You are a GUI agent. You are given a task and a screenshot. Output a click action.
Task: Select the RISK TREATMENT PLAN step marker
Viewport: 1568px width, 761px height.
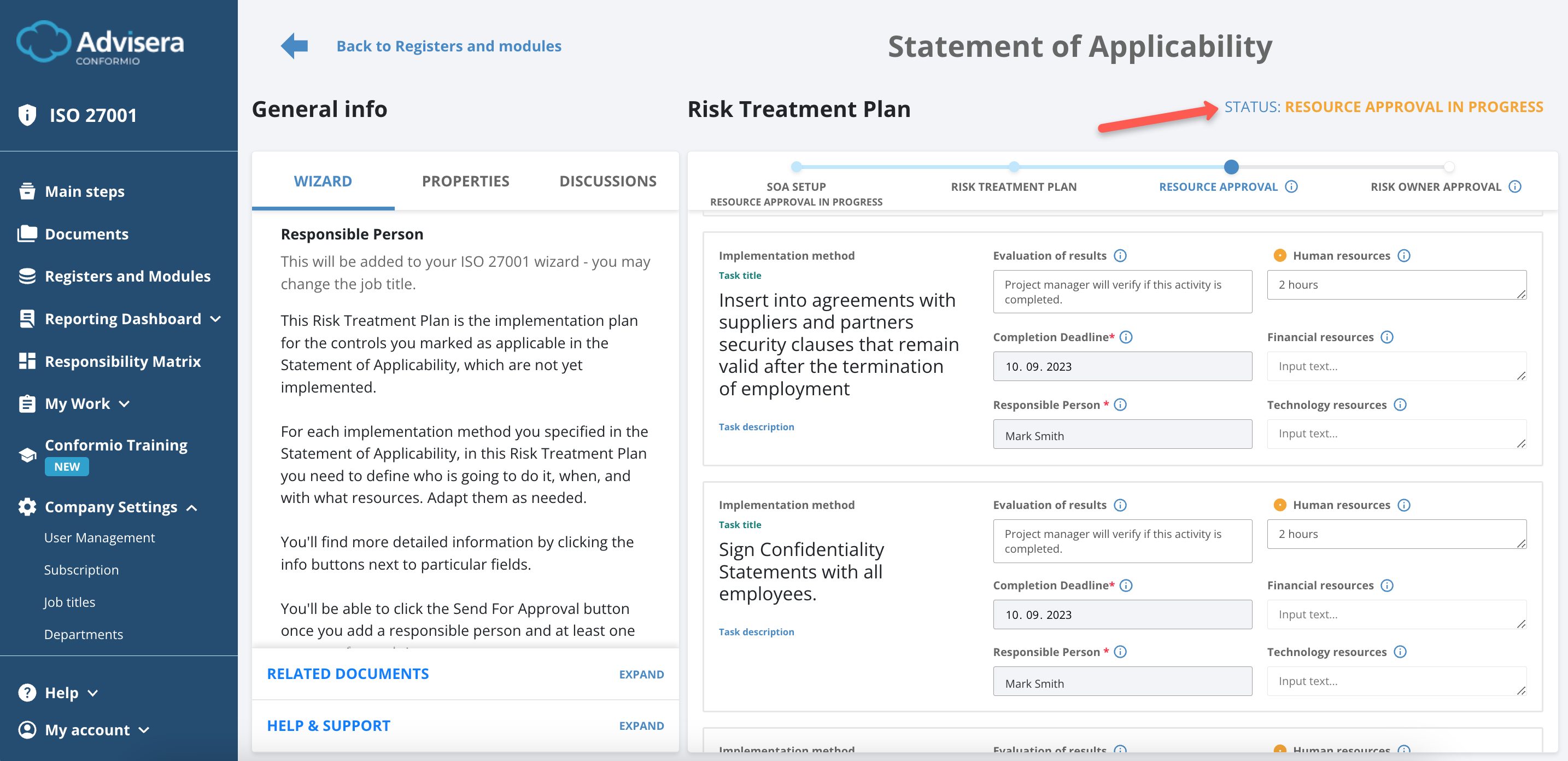[x=1013, y=166]
